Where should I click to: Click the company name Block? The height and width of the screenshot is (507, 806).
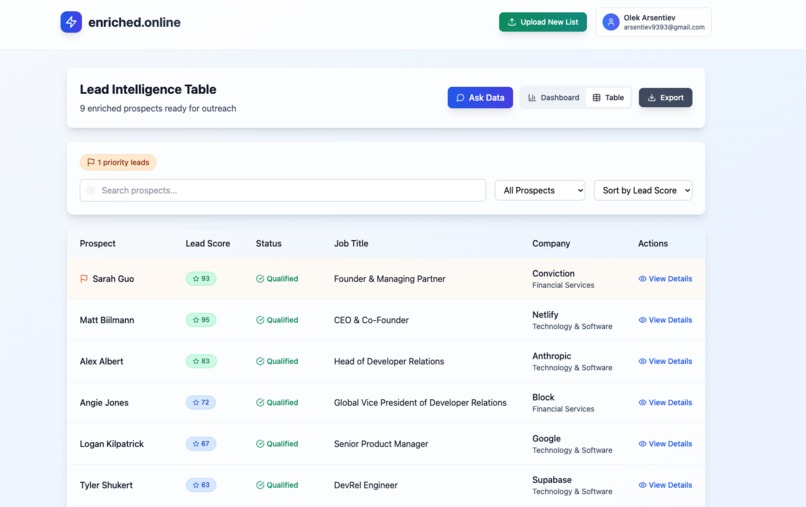543,397
